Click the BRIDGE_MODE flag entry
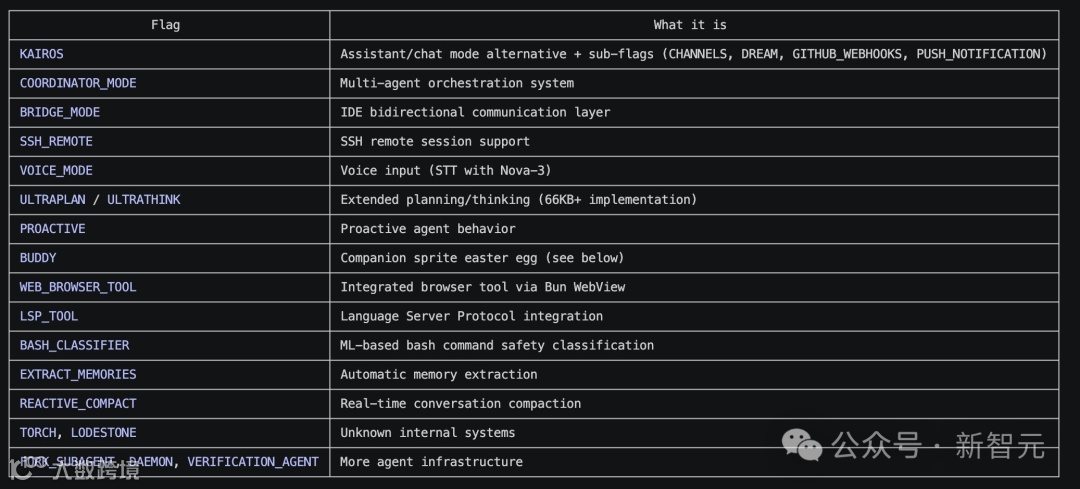The width and height of the screenshot is (1080, 489). 60,112
